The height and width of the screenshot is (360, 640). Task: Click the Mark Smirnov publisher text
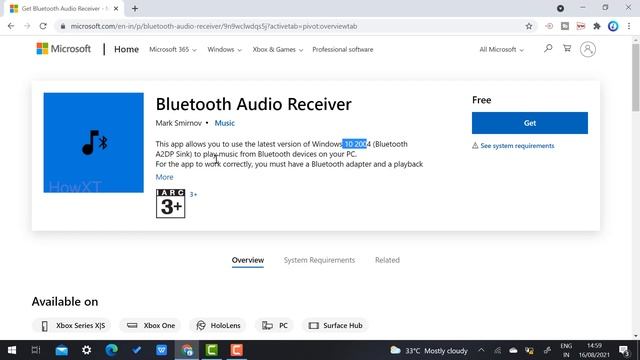[x=178, y=123]
